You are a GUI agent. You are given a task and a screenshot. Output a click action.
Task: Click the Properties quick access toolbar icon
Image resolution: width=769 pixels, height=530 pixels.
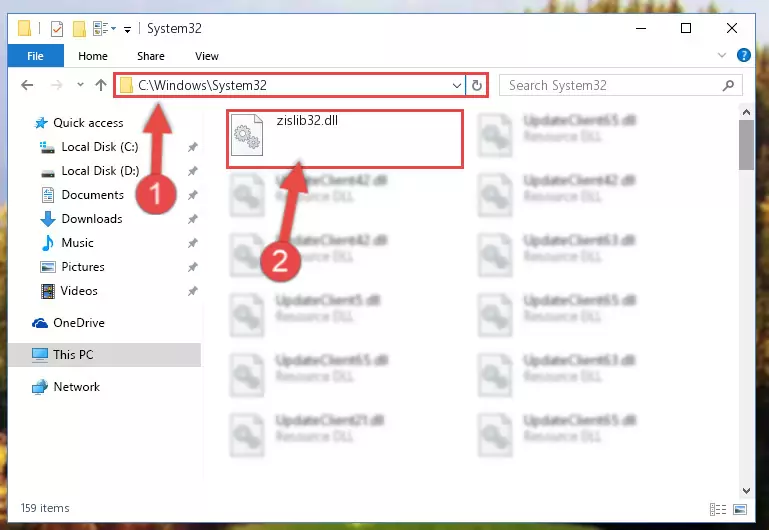point(57,29)
